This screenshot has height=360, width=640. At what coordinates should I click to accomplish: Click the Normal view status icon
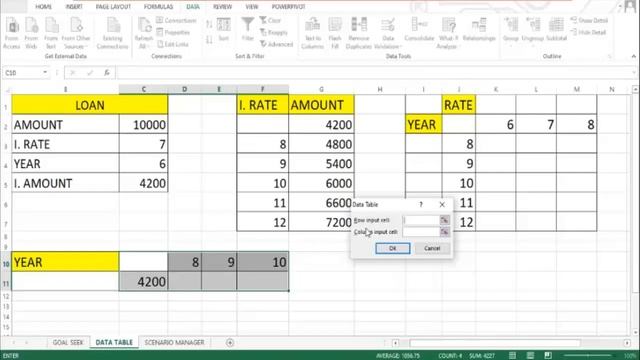tap(512, 356)
